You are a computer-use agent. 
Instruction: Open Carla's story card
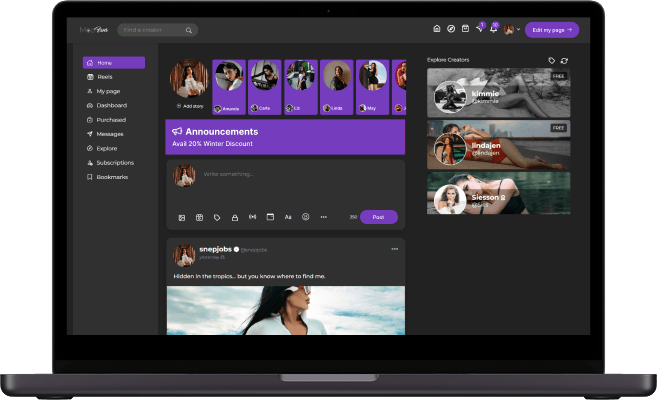coord(264,87)
